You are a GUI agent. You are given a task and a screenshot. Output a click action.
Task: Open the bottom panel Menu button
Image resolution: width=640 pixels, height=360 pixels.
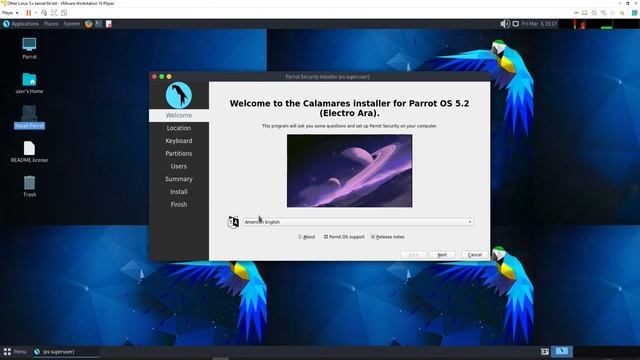point(15,351)
